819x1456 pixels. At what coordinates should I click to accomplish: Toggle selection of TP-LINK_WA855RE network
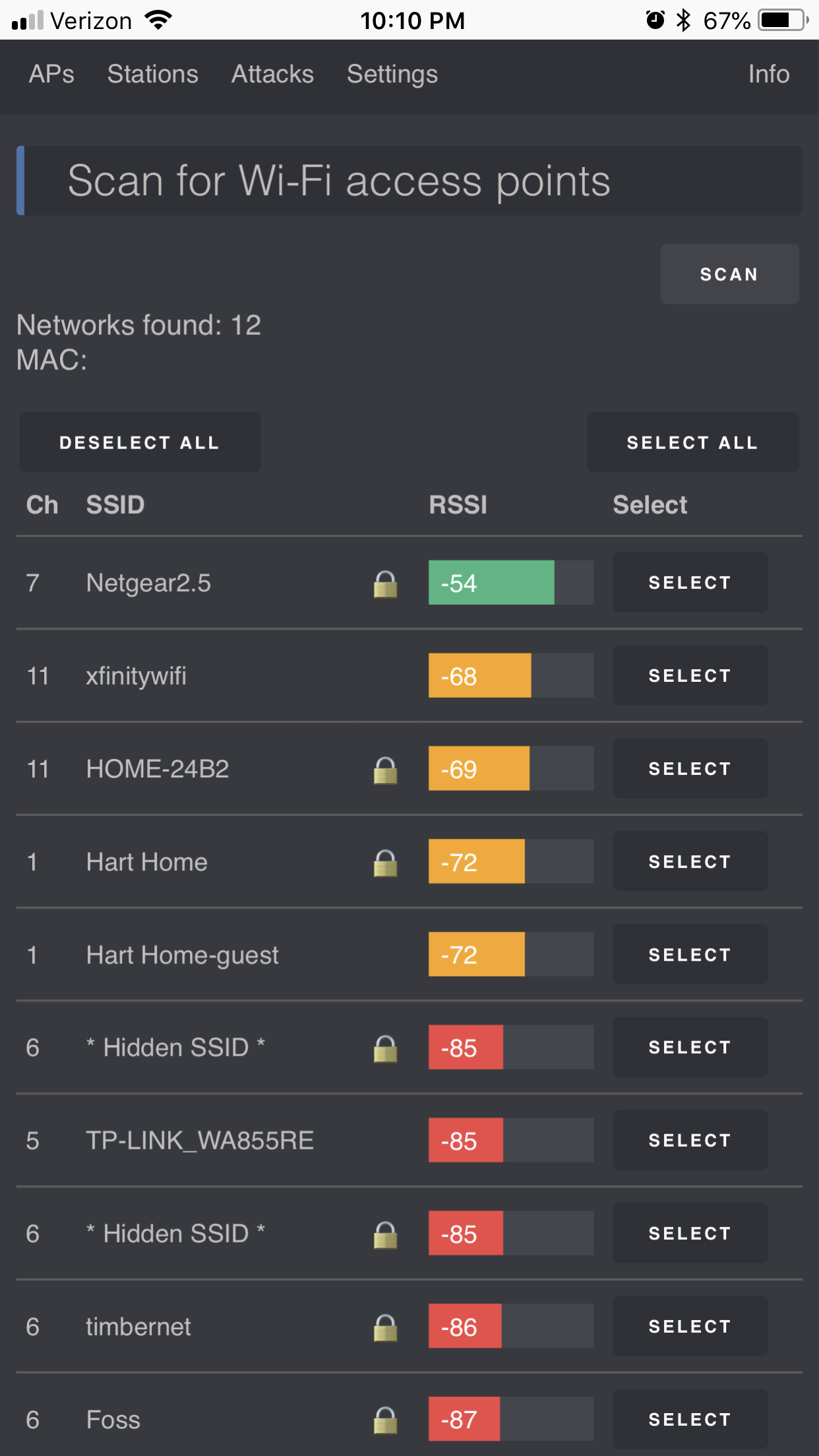coord(690,1141)
